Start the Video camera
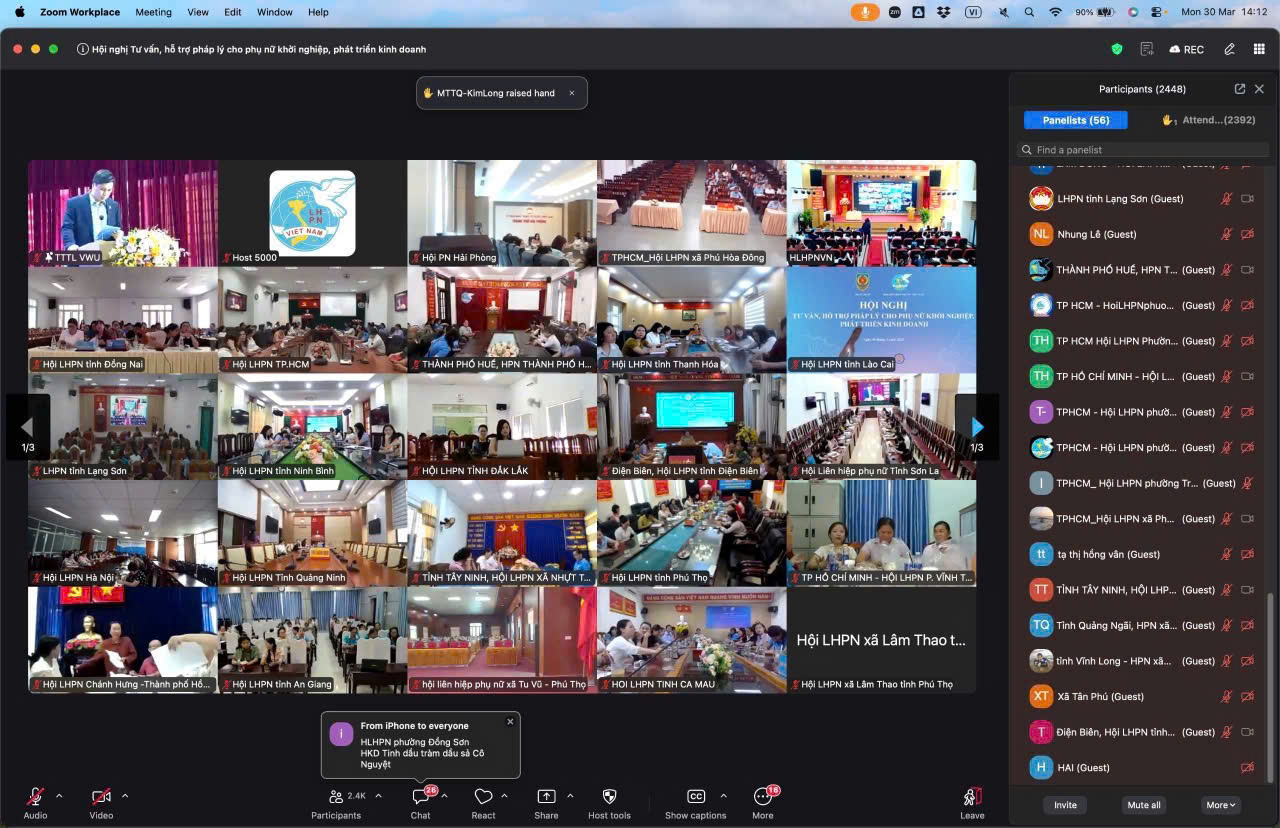 pyautogui.click(x=101, y=797)
